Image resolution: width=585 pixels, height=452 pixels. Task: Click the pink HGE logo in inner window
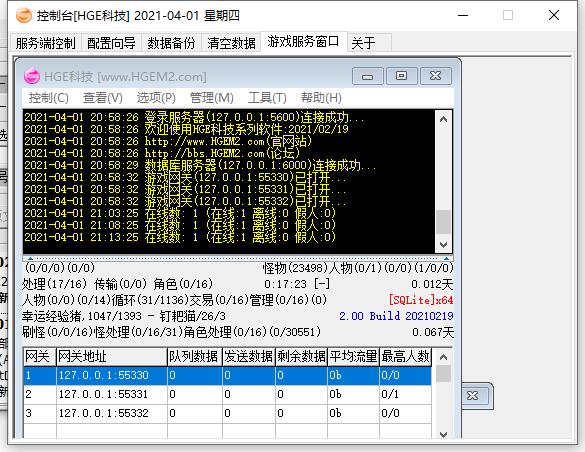coord(31,76)
